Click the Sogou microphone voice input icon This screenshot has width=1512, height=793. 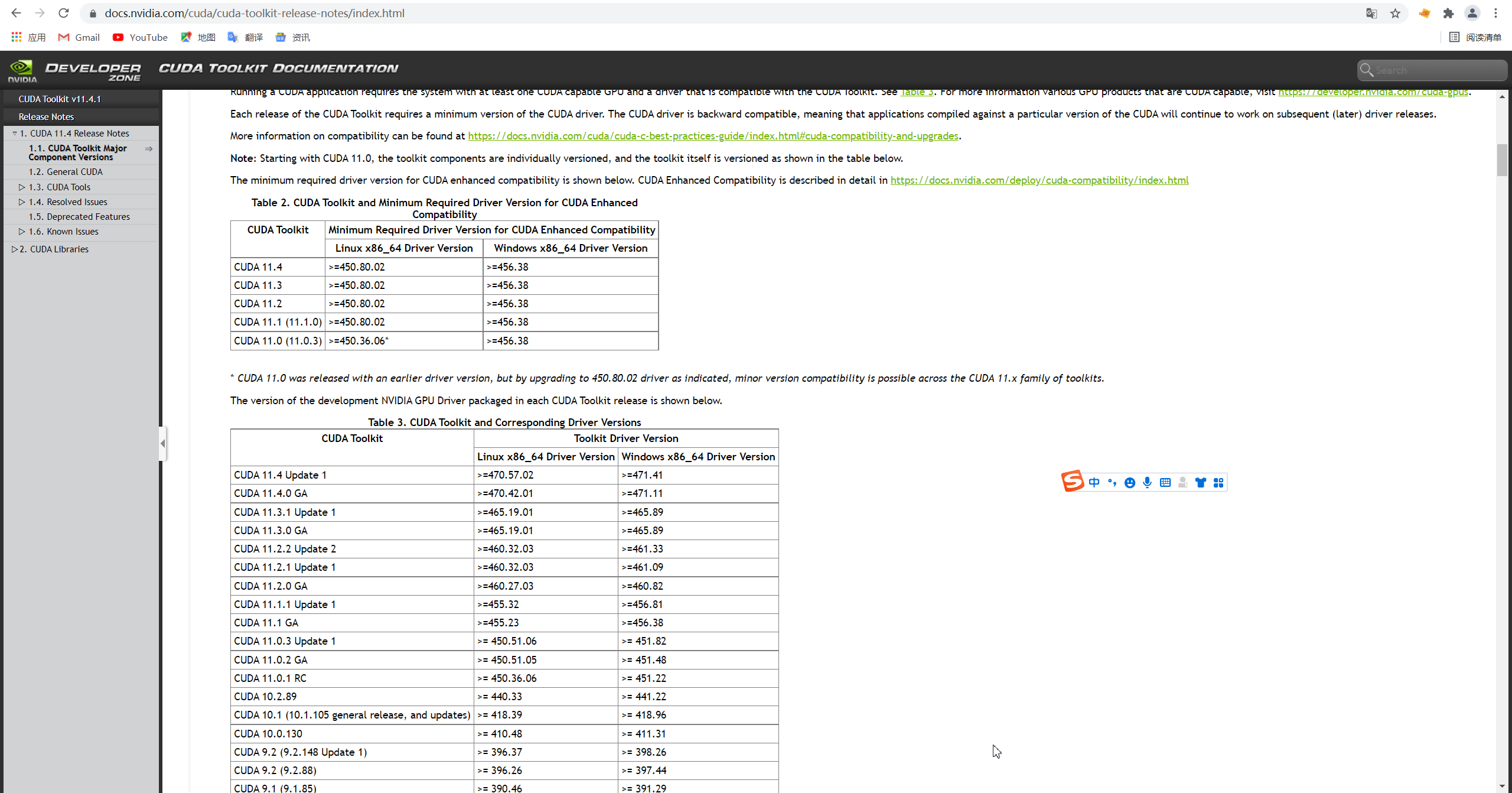tap(1147, 483)
